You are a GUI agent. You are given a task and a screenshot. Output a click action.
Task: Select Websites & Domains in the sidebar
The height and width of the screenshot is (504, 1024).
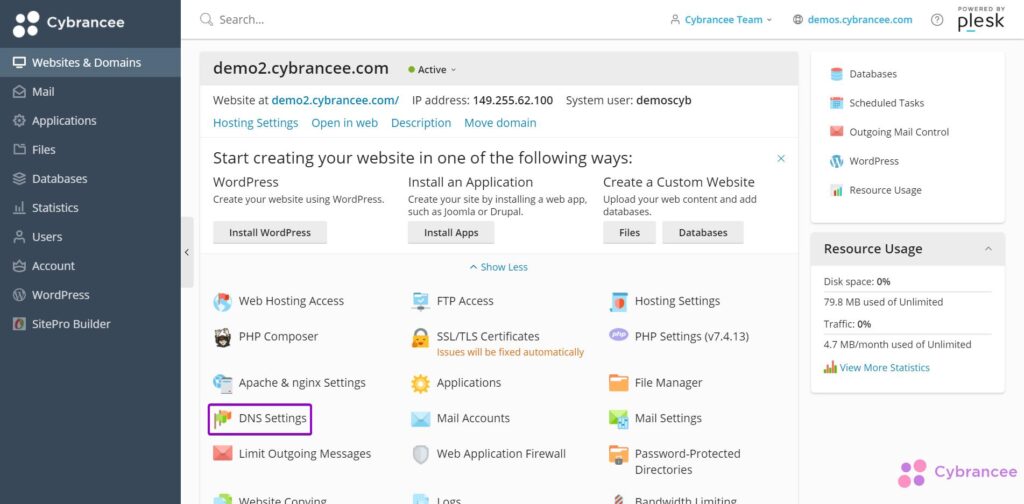[90, 63]
